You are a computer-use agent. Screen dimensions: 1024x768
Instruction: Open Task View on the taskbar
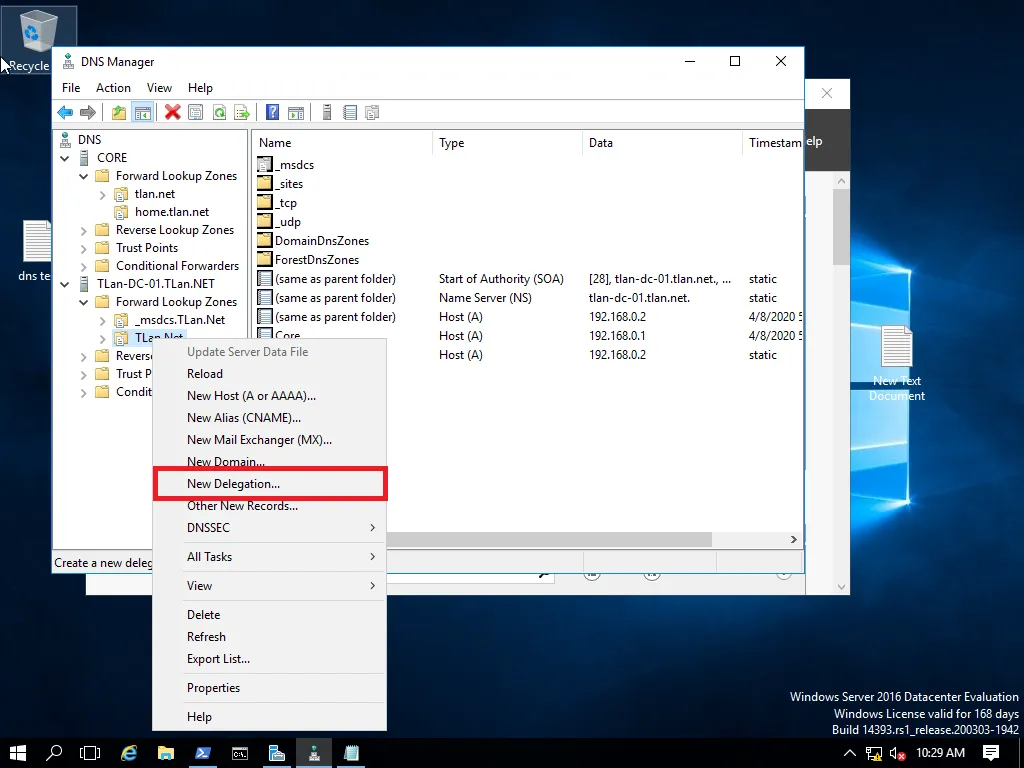(x=89, y=753)
